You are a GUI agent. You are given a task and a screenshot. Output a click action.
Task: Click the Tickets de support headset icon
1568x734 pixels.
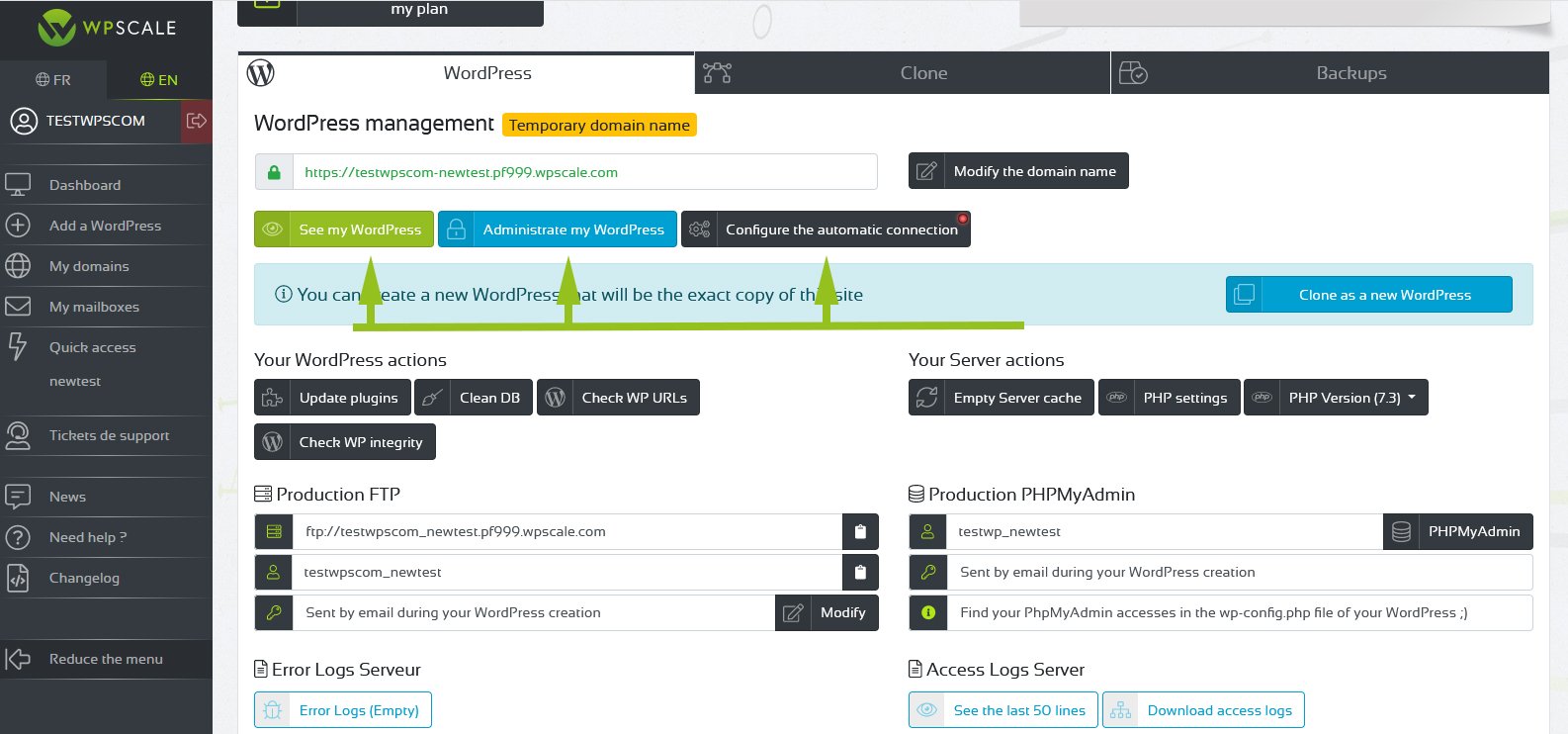coord(18,435)
